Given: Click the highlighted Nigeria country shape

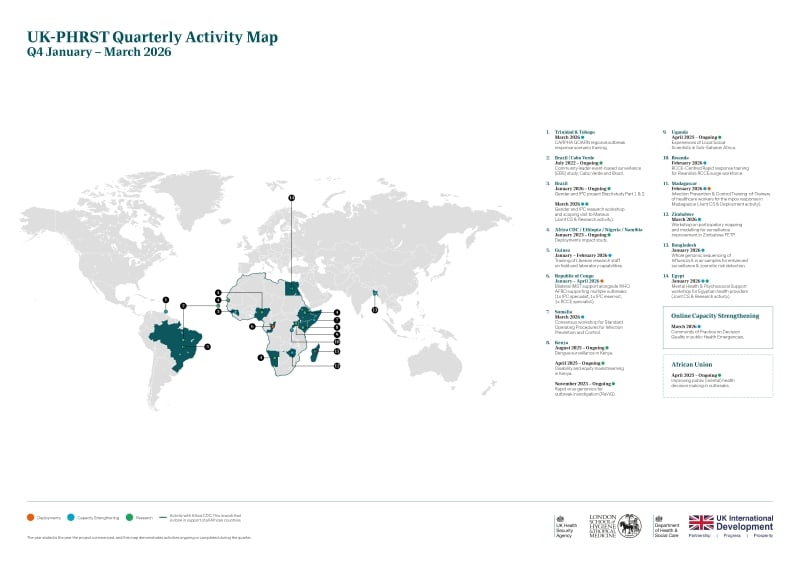Looking at the screenshot, I should 262,314.
